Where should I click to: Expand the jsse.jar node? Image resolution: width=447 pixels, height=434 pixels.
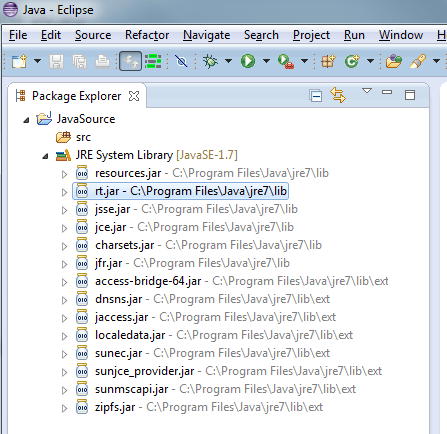(64, 210)
